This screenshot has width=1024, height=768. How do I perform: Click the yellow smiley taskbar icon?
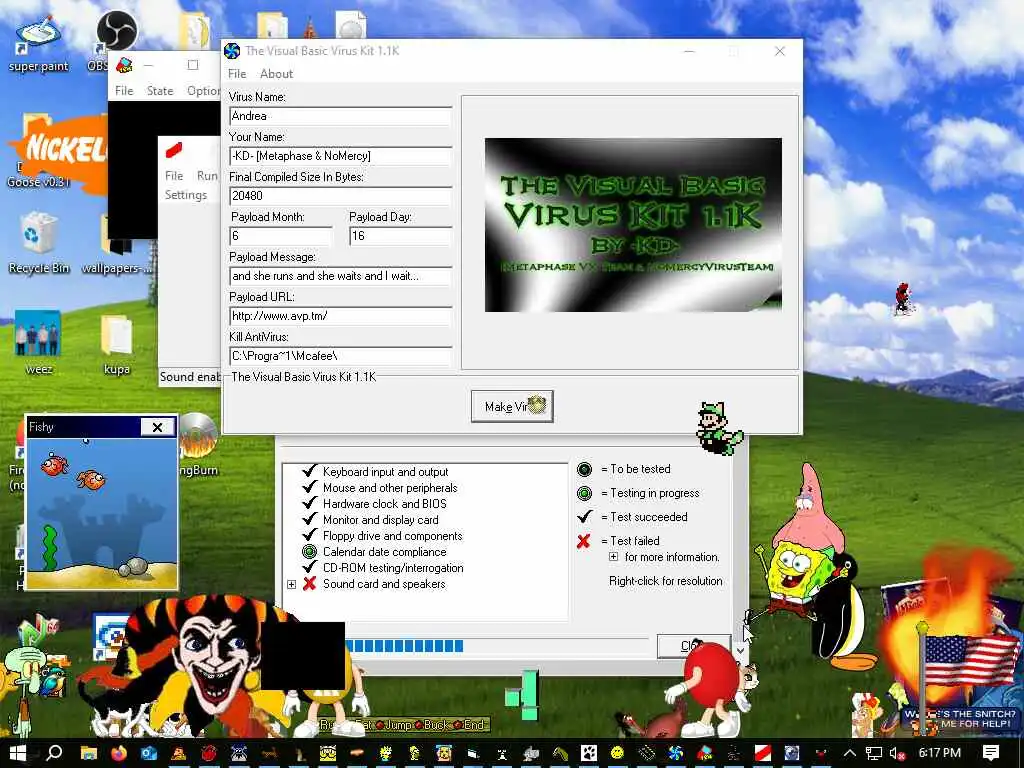617,753
